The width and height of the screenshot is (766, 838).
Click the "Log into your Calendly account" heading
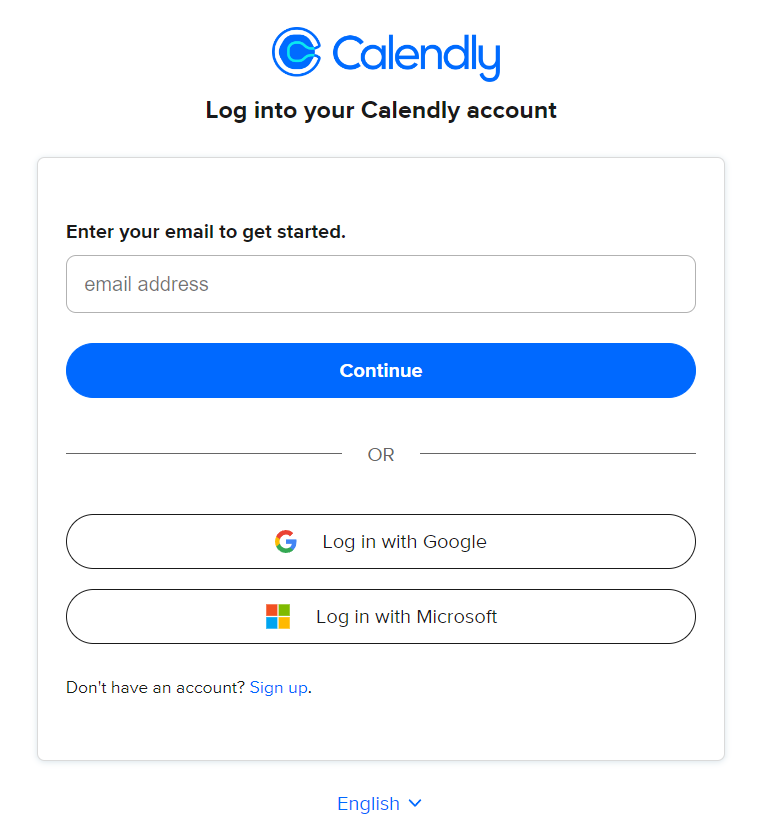coord(381,110)
